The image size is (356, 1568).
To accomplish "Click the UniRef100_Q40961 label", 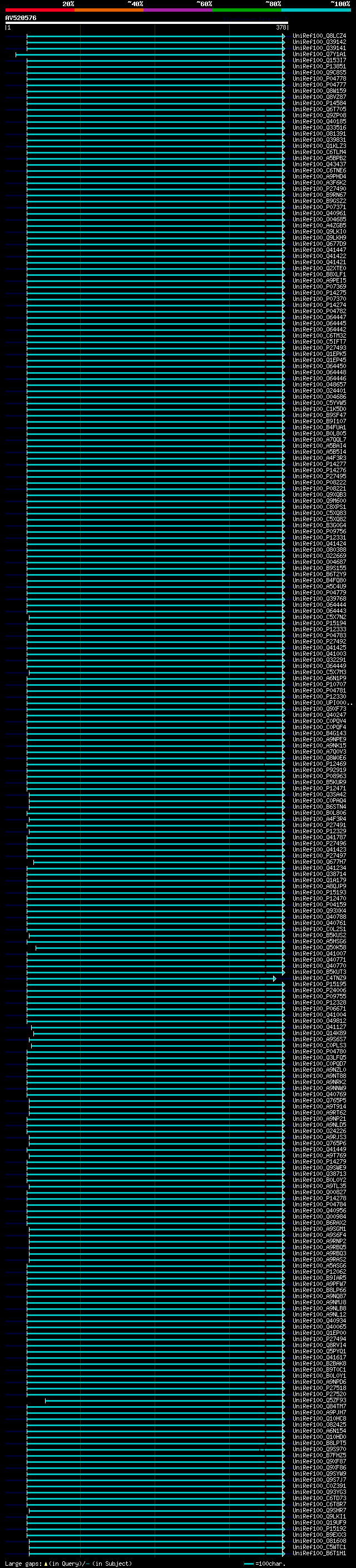I will (319, 213).
